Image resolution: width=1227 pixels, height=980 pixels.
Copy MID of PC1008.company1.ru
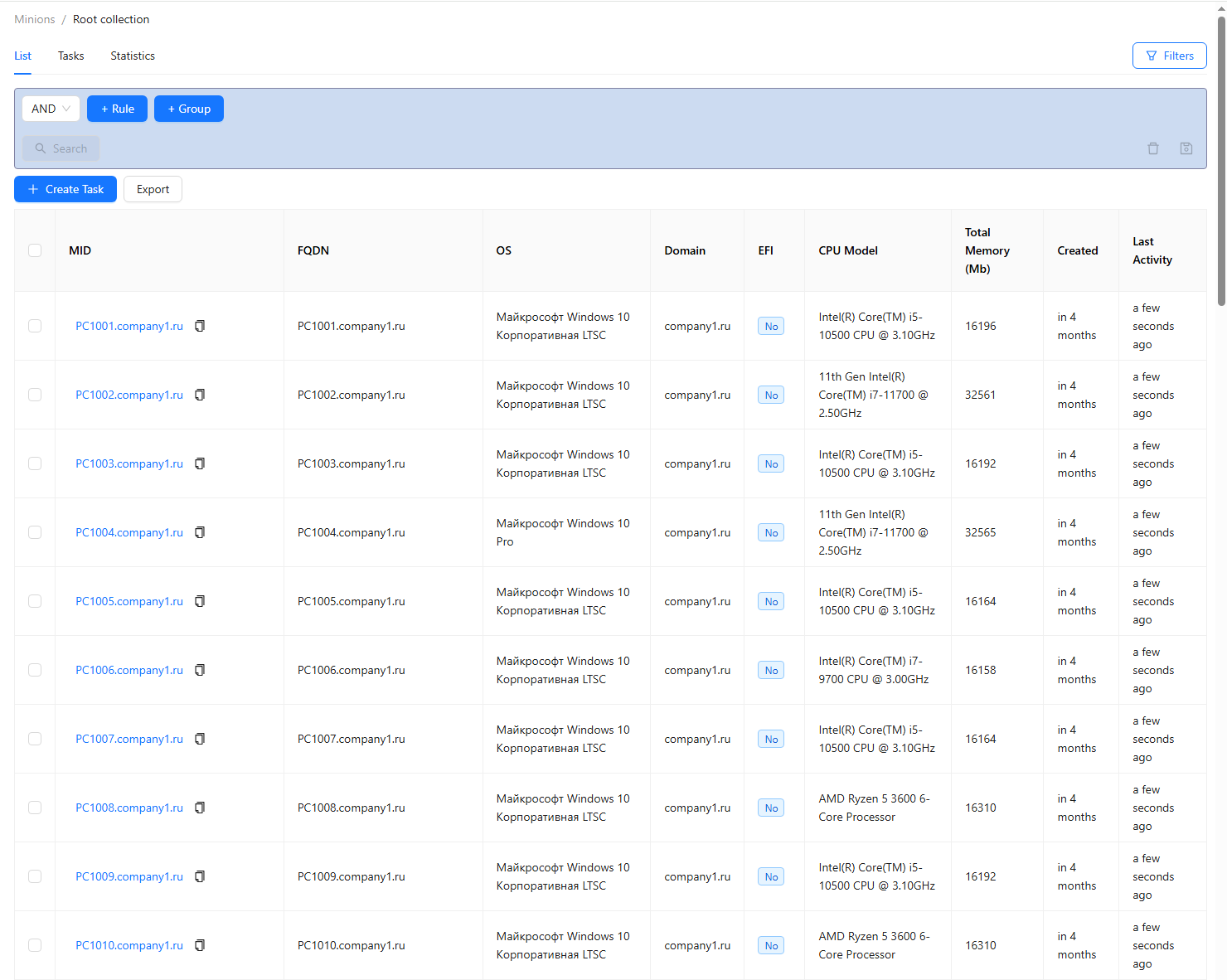[200, 808]
